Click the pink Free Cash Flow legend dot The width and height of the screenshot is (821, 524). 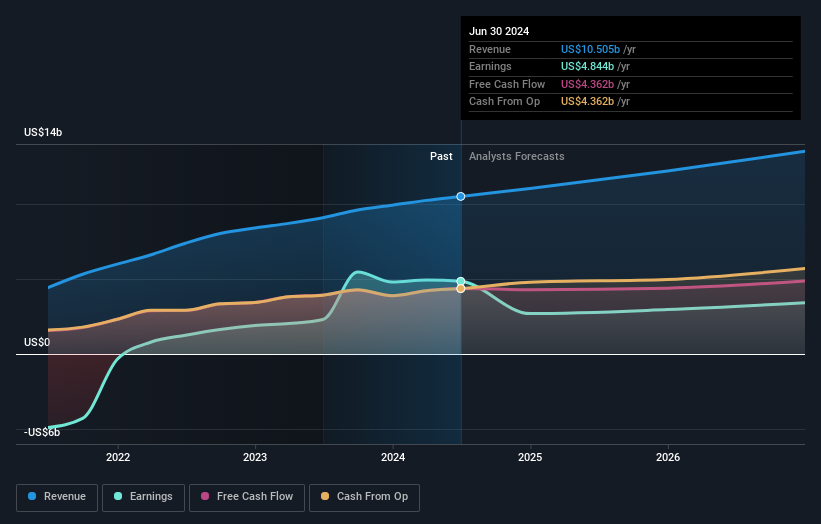click(x=205, y=496)
